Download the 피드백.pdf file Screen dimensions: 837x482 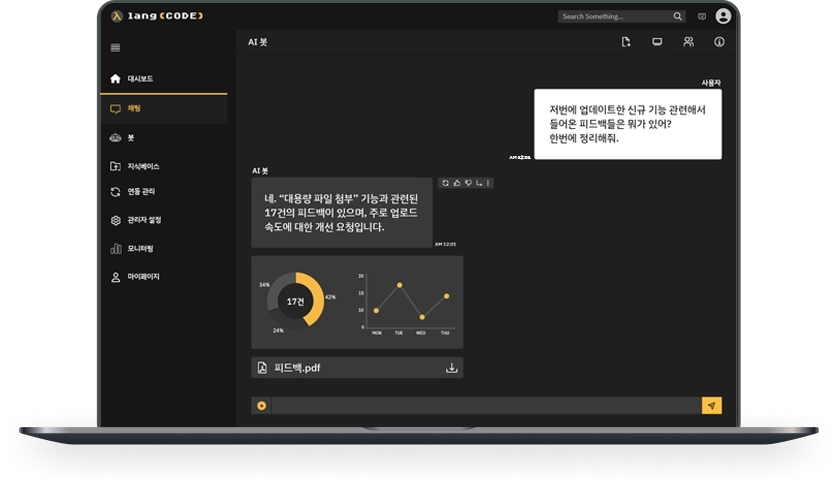click(x=452, y=368)
